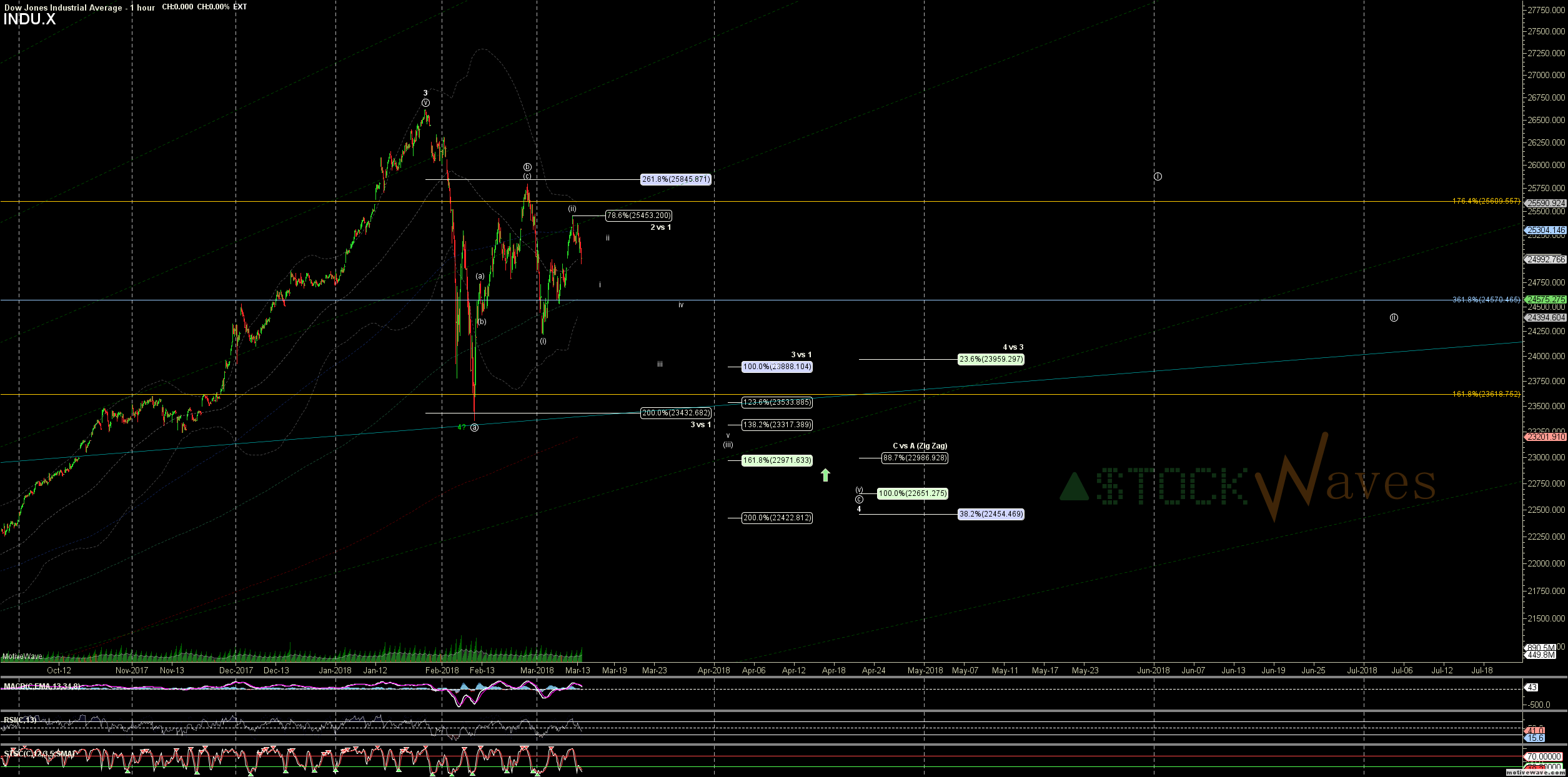The width and height of the screenshot is (1568, 777).
Task: Click the green up arrow marker
Action: [x=825, y=475]
